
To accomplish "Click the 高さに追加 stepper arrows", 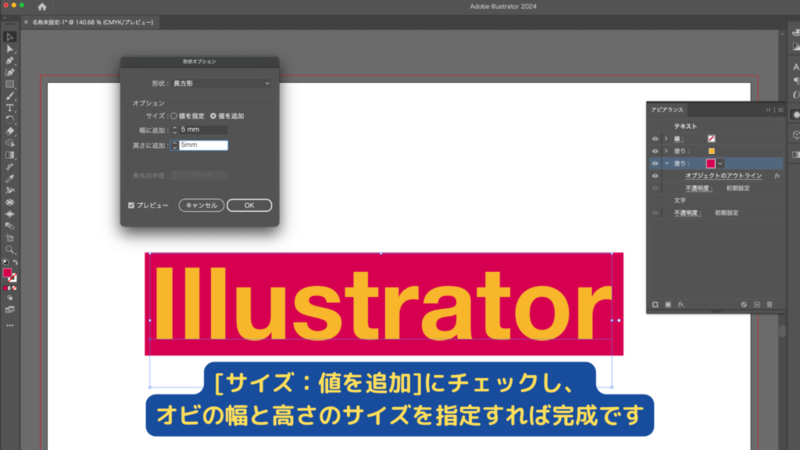I will click(x=174, y=145).
